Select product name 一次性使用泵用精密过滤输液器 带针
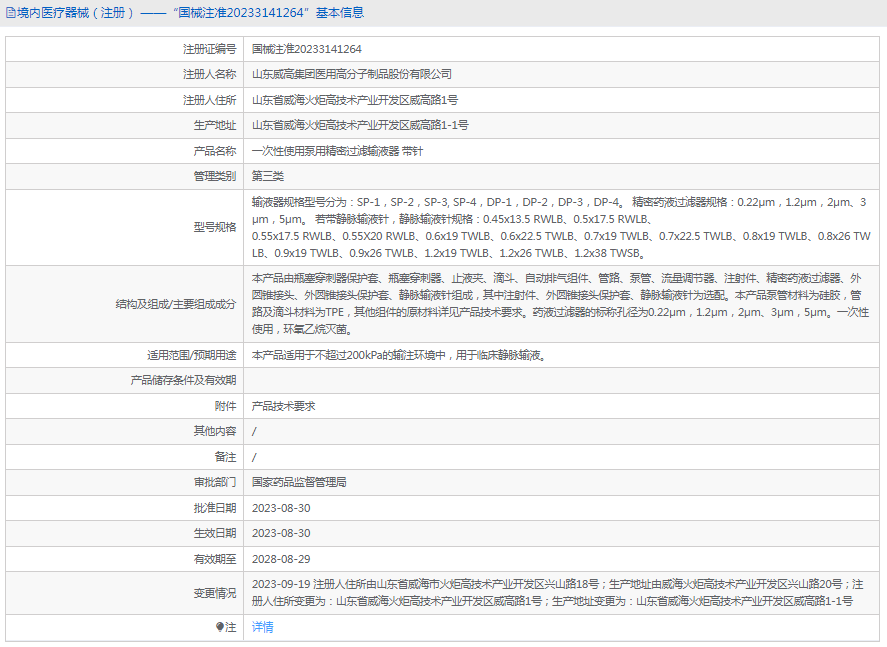This screenshot has height=647, width=887. tap(338, 151)
